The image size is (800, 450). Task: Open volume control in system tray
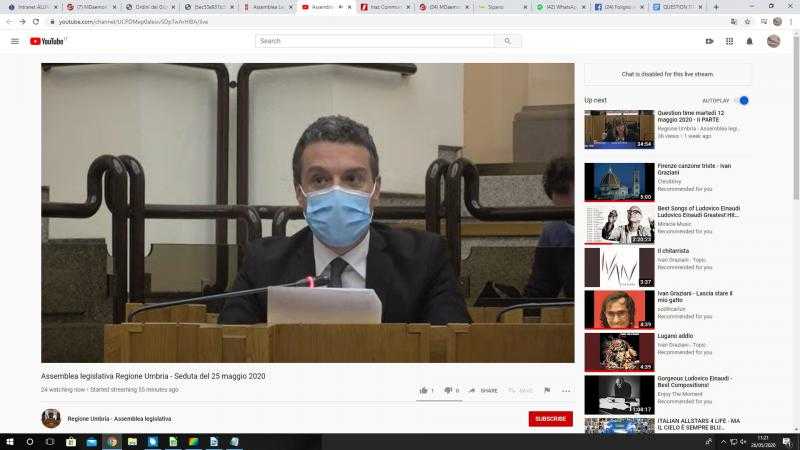743,442
